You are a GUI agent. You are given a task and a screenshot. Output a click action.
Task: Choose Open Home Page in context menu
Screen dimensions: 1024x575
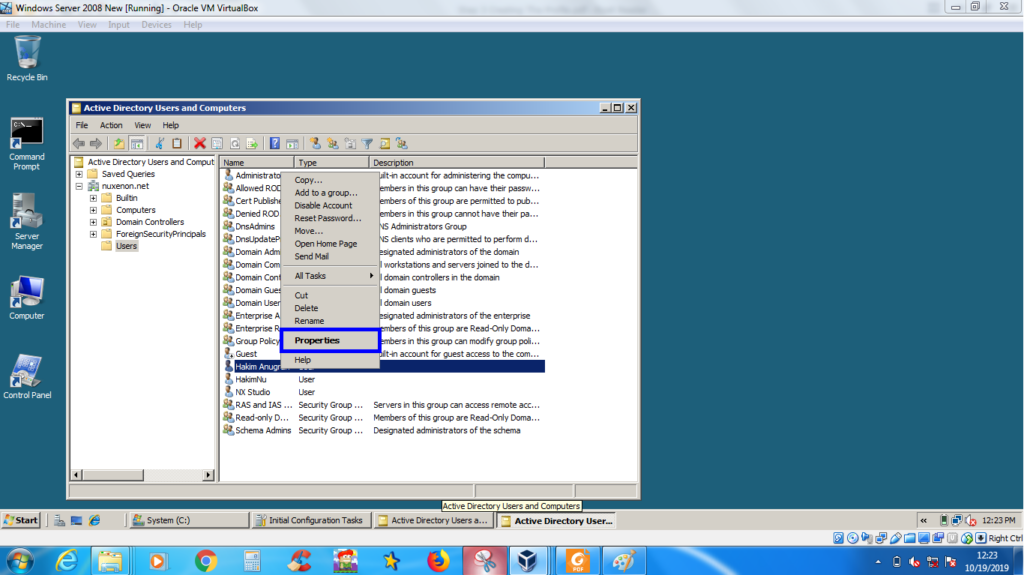[x=330, y=244]
